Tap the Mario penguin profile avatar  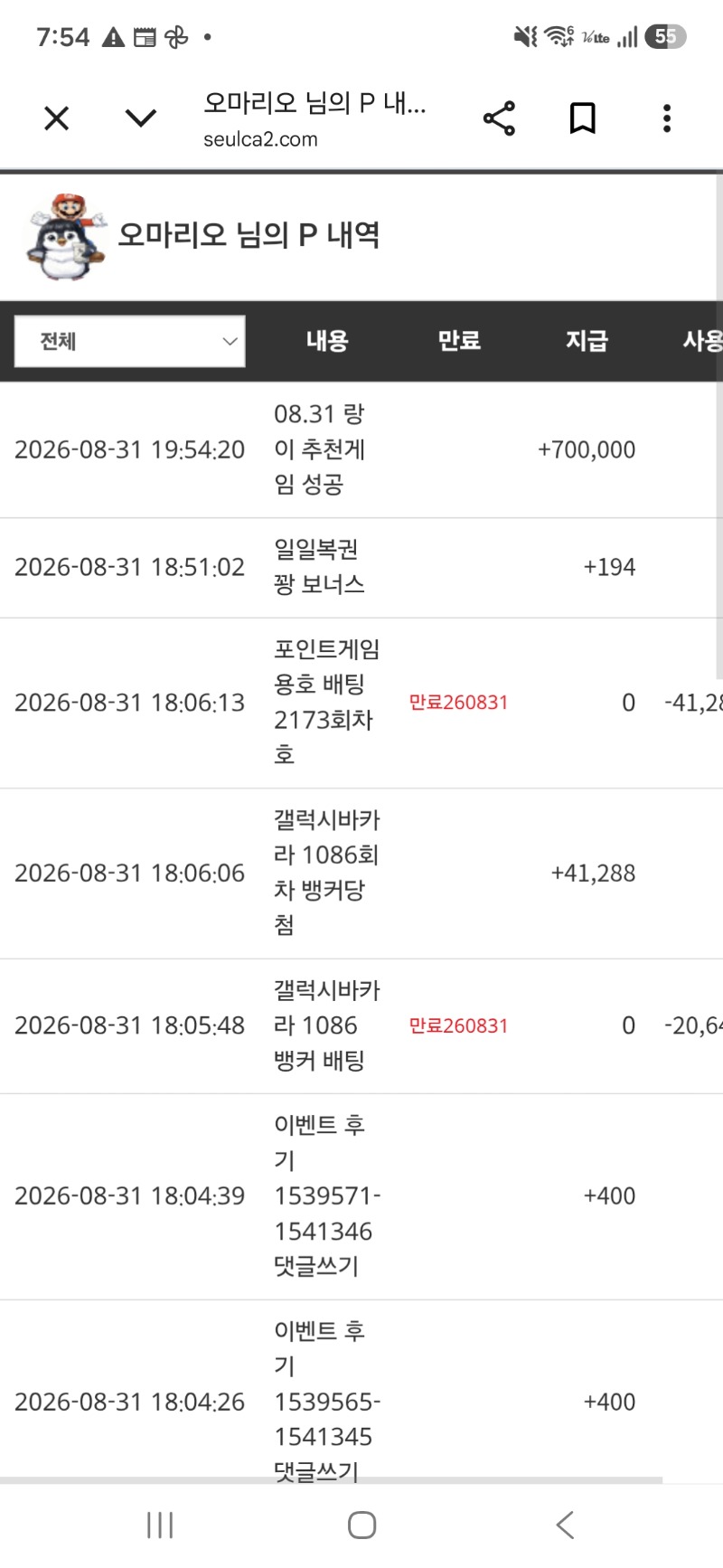[x=65, y=236]
